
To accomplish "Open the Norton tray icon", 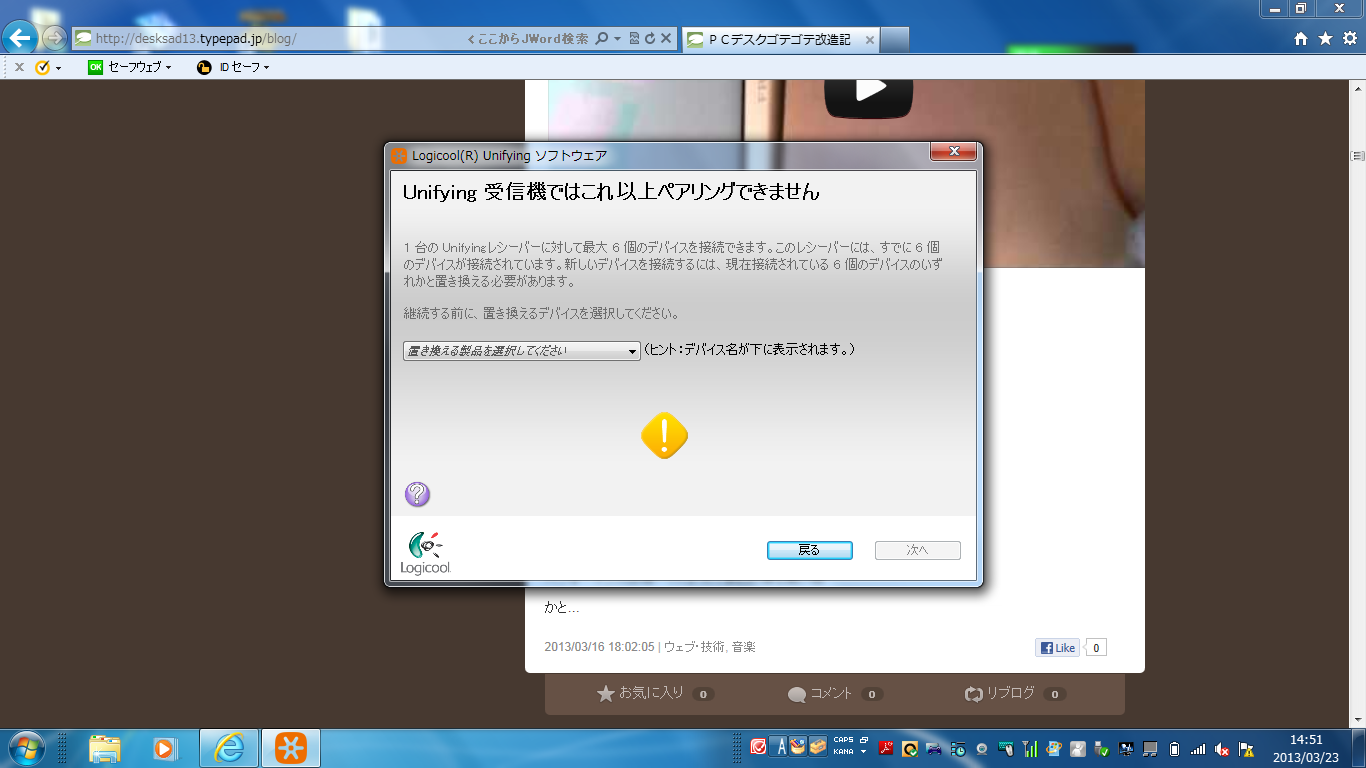I will click(910, 748).
